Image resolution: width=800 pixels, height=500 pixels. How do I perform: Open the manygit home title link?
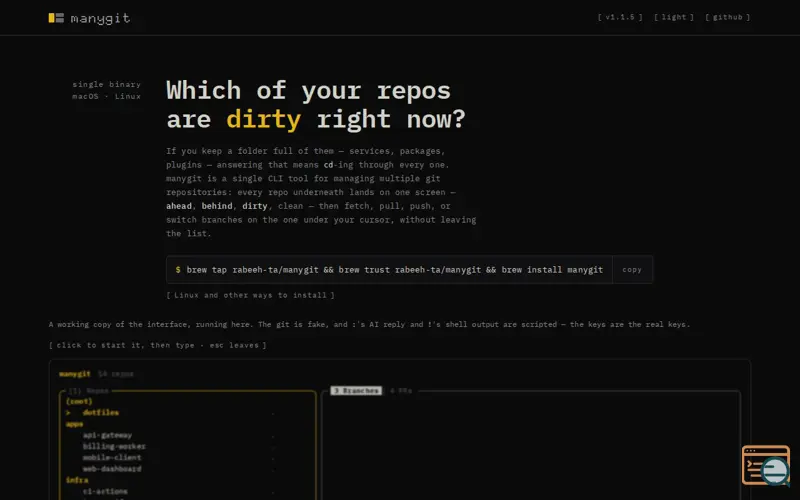coord(101,18)
